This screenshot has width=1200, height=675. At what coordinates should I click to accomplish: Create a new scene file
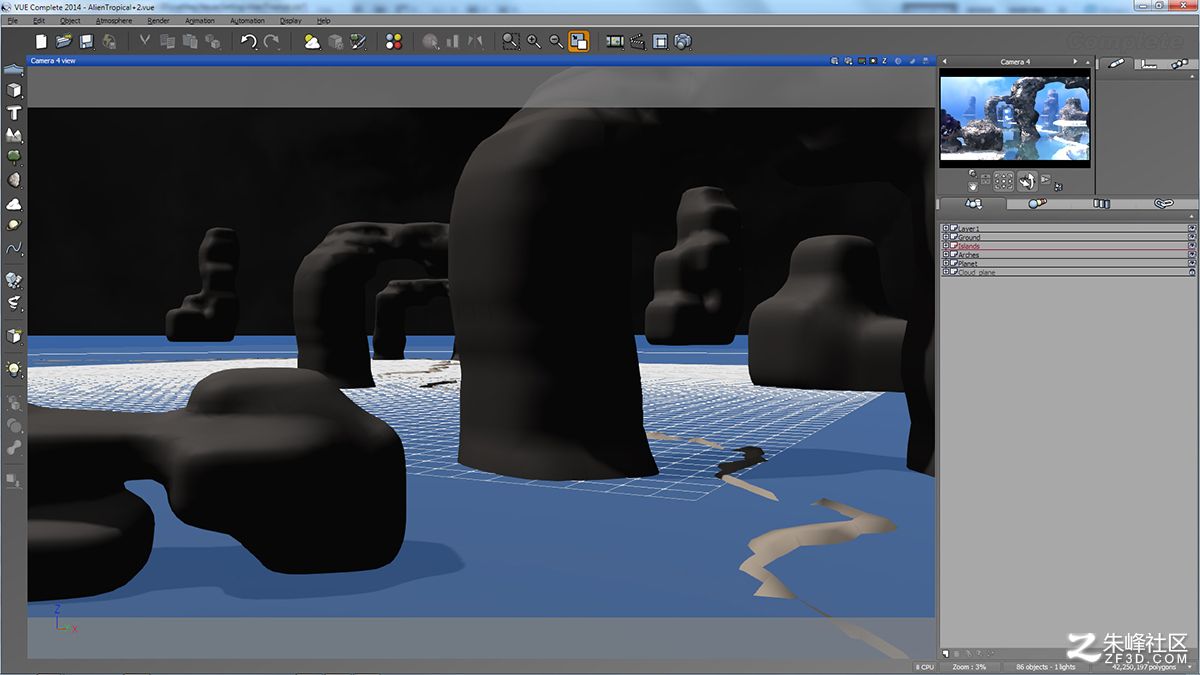pos(41,41)
